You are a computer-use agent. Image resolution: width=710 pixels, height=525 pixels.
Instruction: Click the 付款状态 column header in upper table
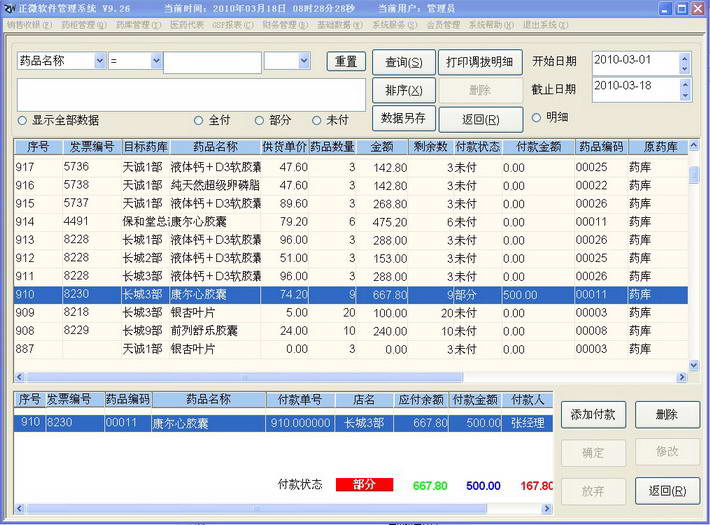478,147
